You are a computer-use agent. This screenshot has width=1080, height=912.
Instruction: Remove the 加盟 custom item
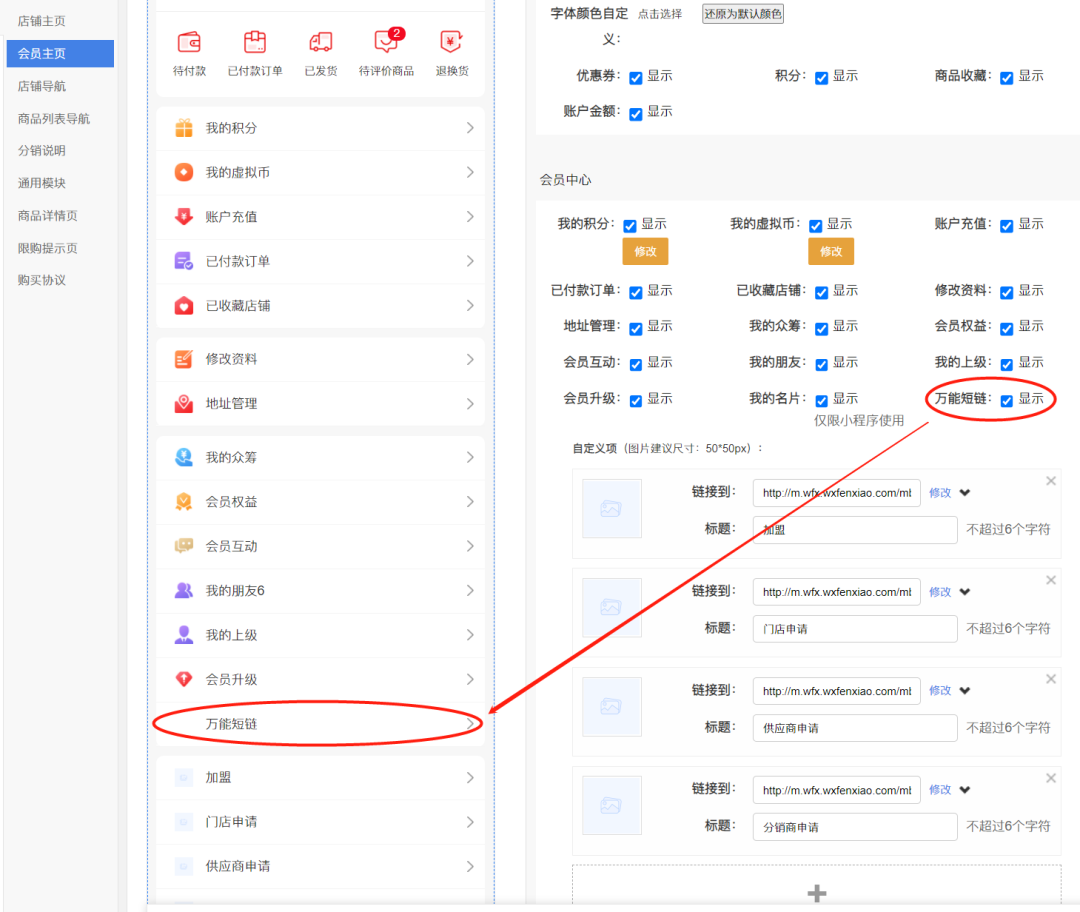coord(1051,481)
